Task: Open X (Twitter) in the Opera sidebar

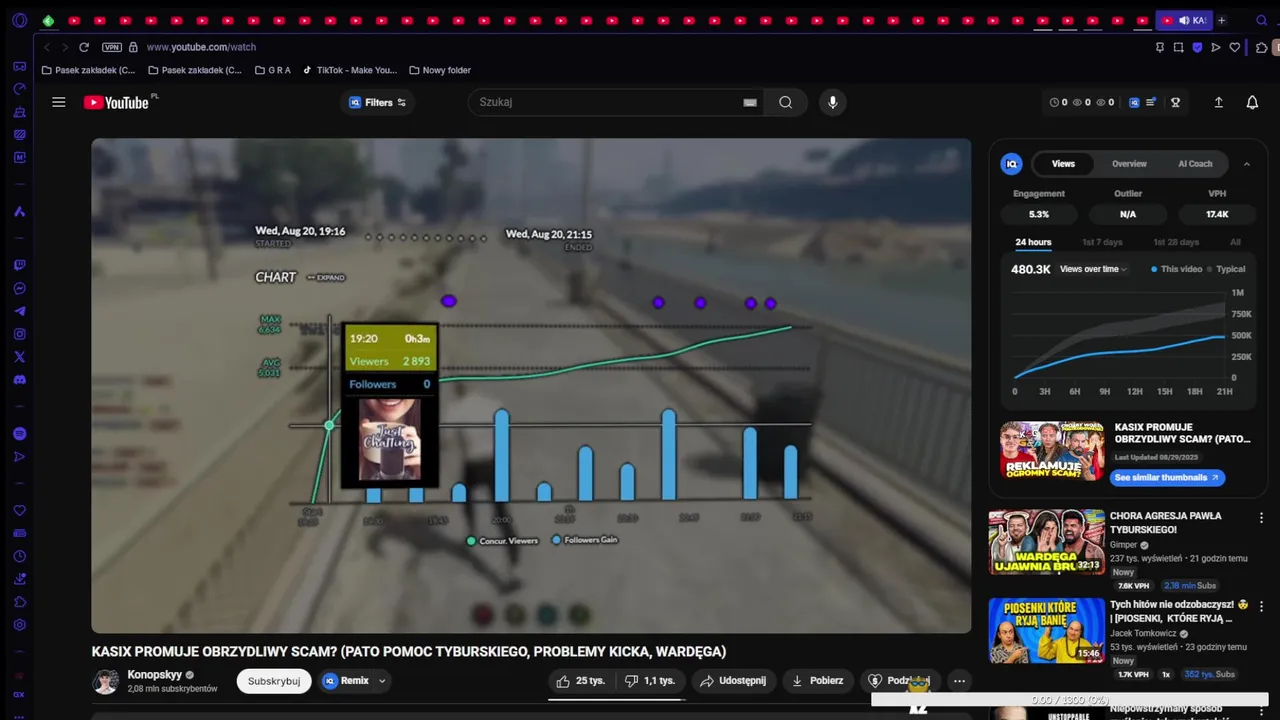Action: [20, 357]
